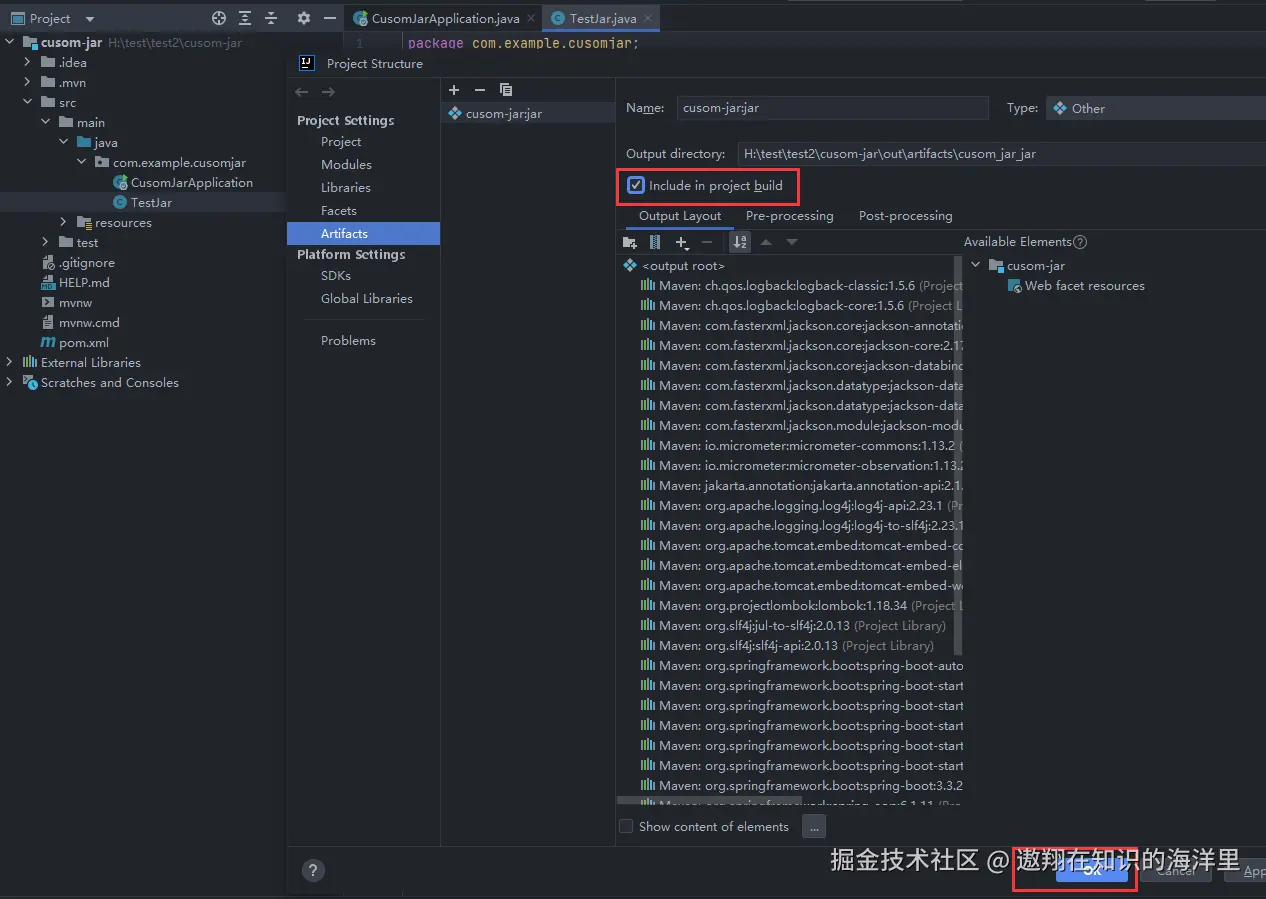Create a directory with the new folder icon

630,242
